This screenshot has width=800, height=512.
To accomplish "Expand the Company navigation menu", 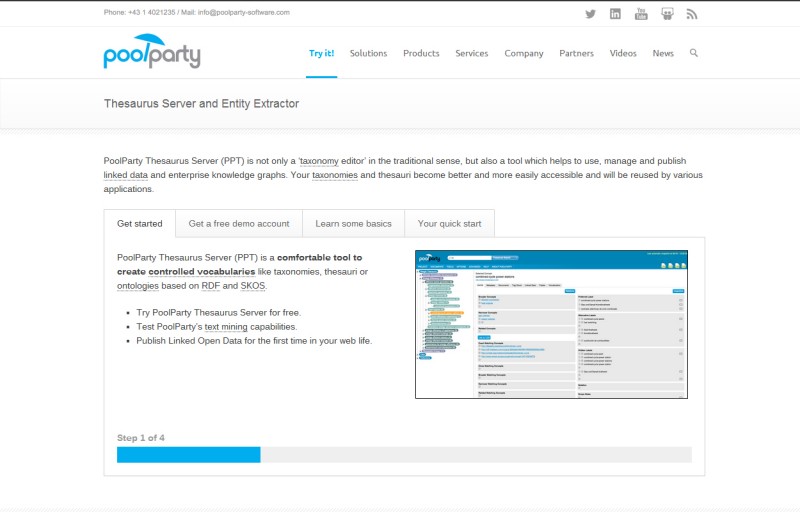I will [x=524, y=54].
